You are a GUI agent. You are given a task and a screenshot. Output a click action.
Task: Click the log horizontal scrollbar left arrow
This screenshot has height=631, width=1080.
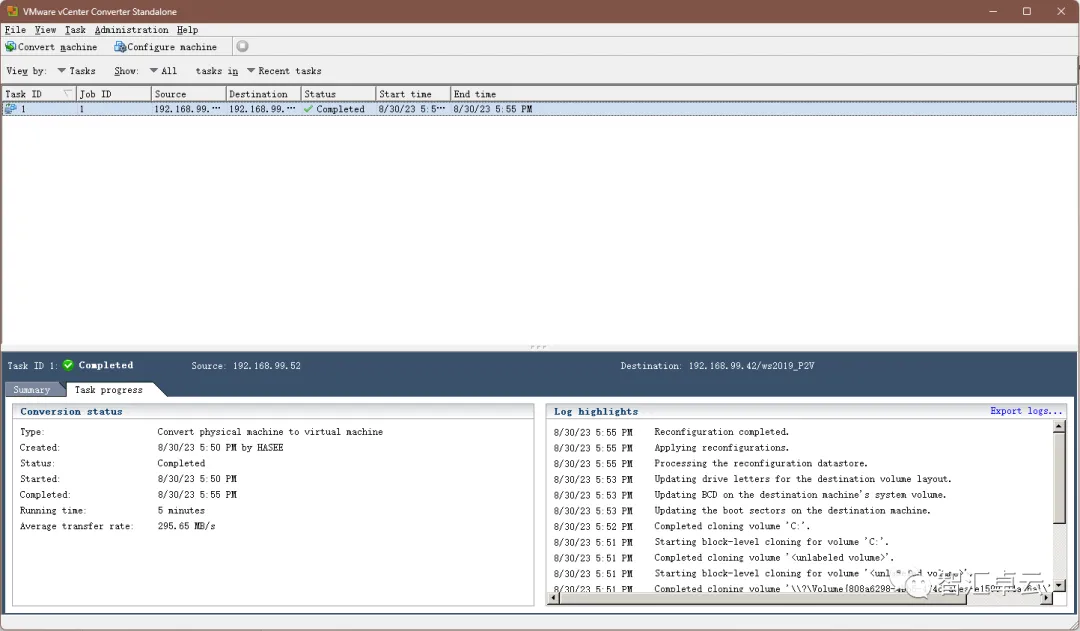tap(553, 598)
